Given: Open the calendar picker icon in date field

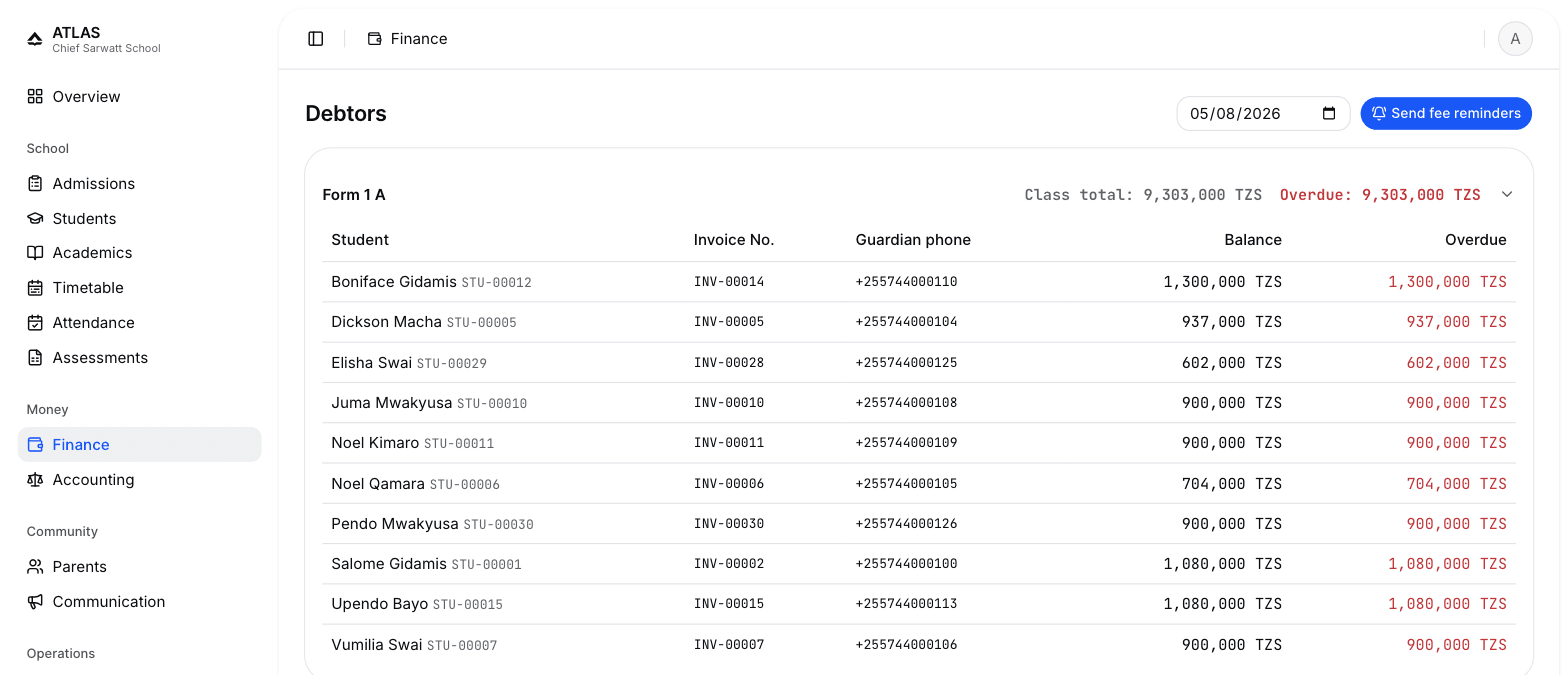Looking at the screenshot, I should tap(1329, 114).
